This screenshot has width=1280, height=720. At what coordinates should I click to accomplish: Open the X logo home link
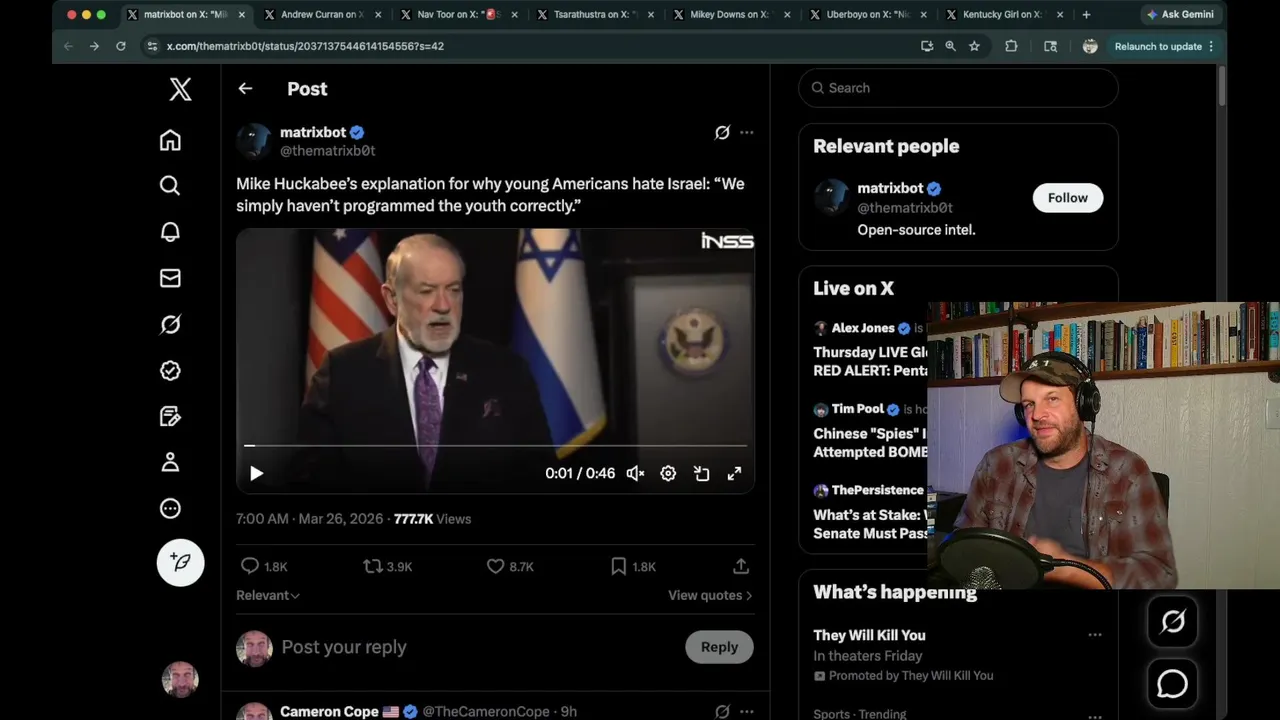pyautogui.click(x=180, y=89)
